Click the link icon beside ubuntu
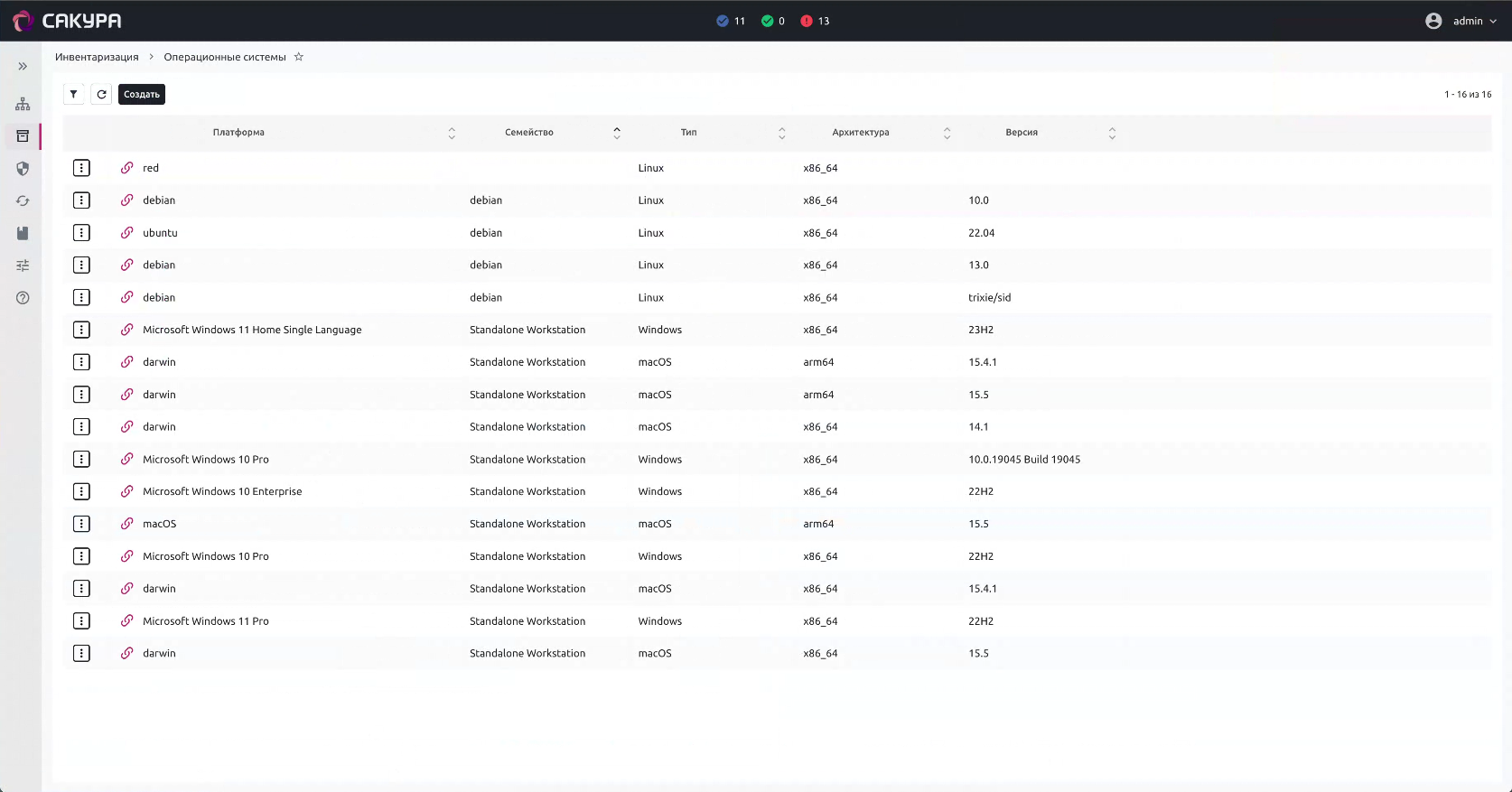1512x792 pixels. click(x=127, y=233)
